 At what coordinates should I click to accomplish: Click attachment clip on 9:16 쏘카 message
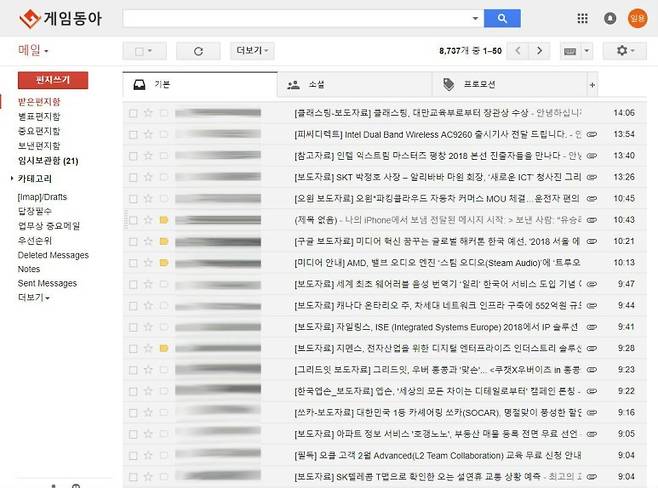pyautogui.click(x=592, y=412)
